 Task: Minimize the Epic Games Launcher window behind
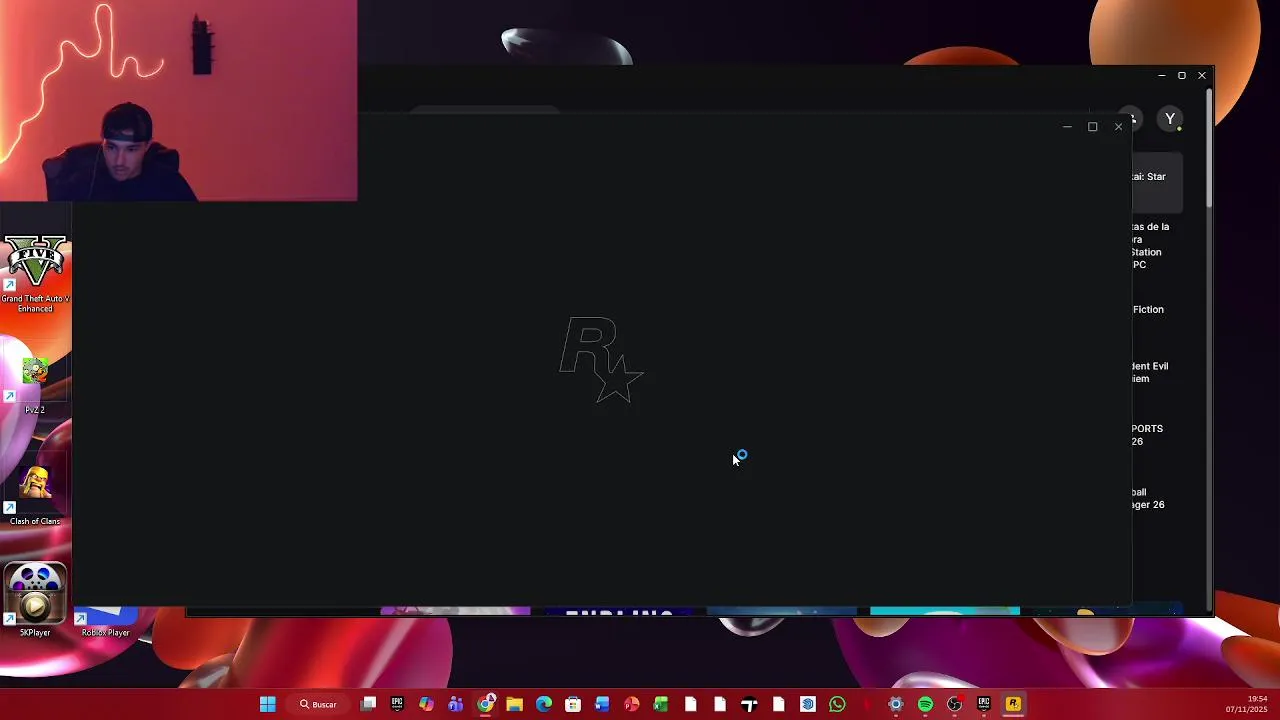[1161, 75]
